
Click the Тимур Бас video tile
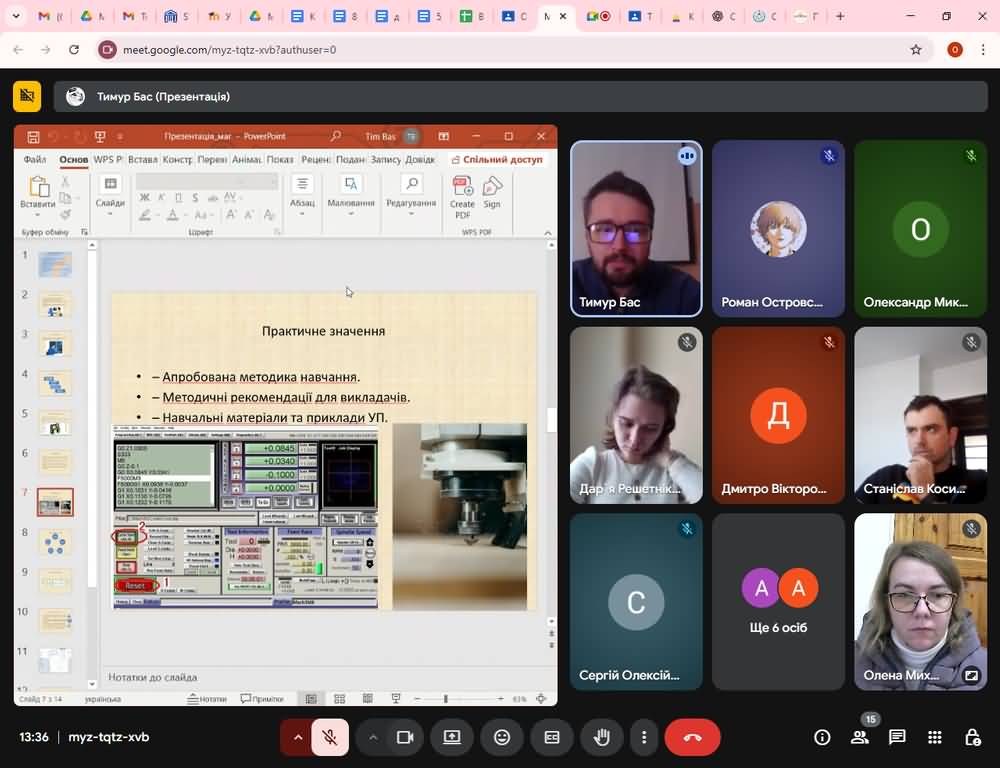point(636,228)
